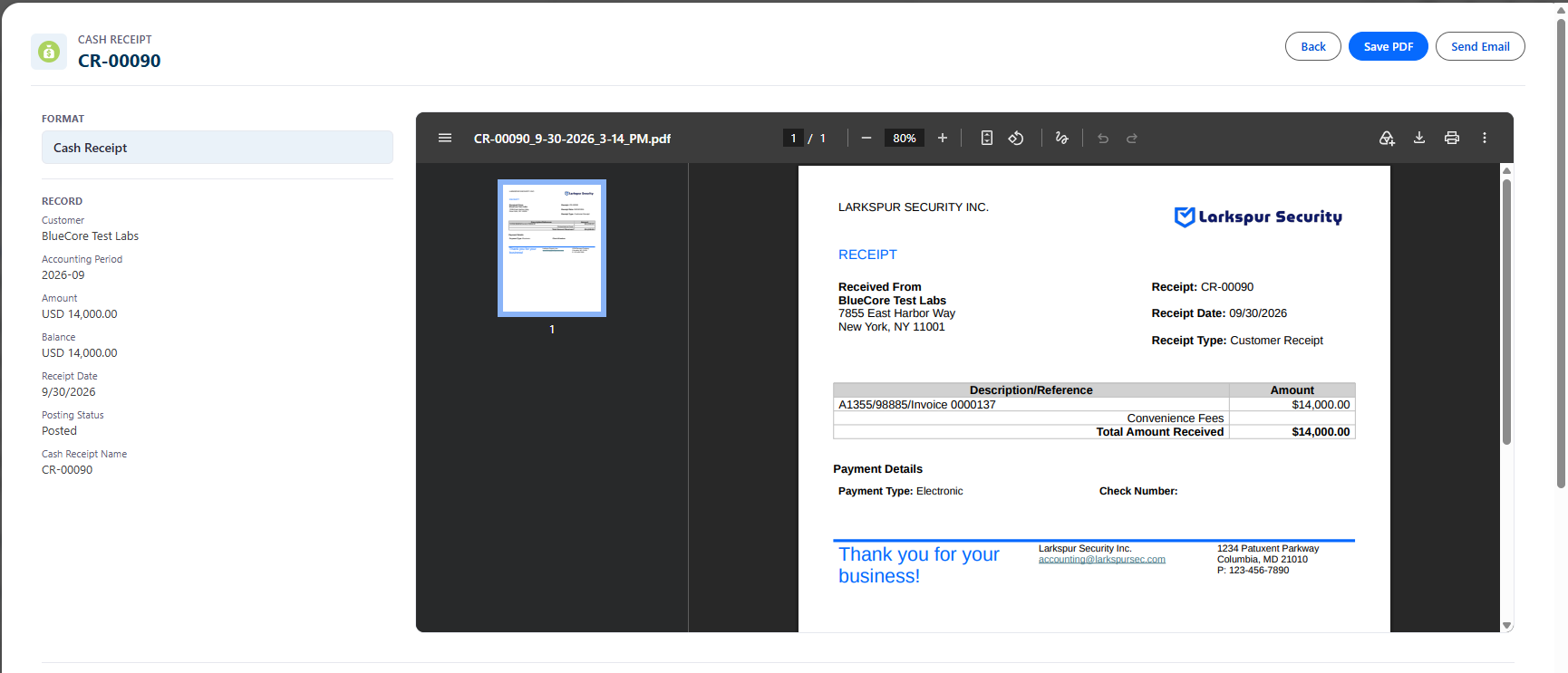Click the page's outer vertical scrollbar
This screenshot has width=1568, height=673.
pyautogui.click(x=1561, y=254)
